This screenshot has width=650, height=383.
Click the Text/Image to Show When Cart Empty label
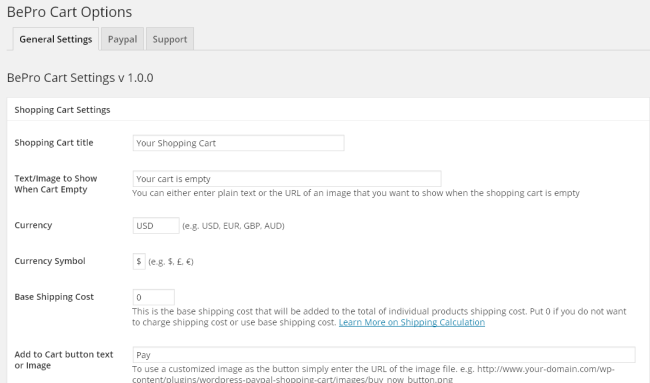[x=56, y=184]
